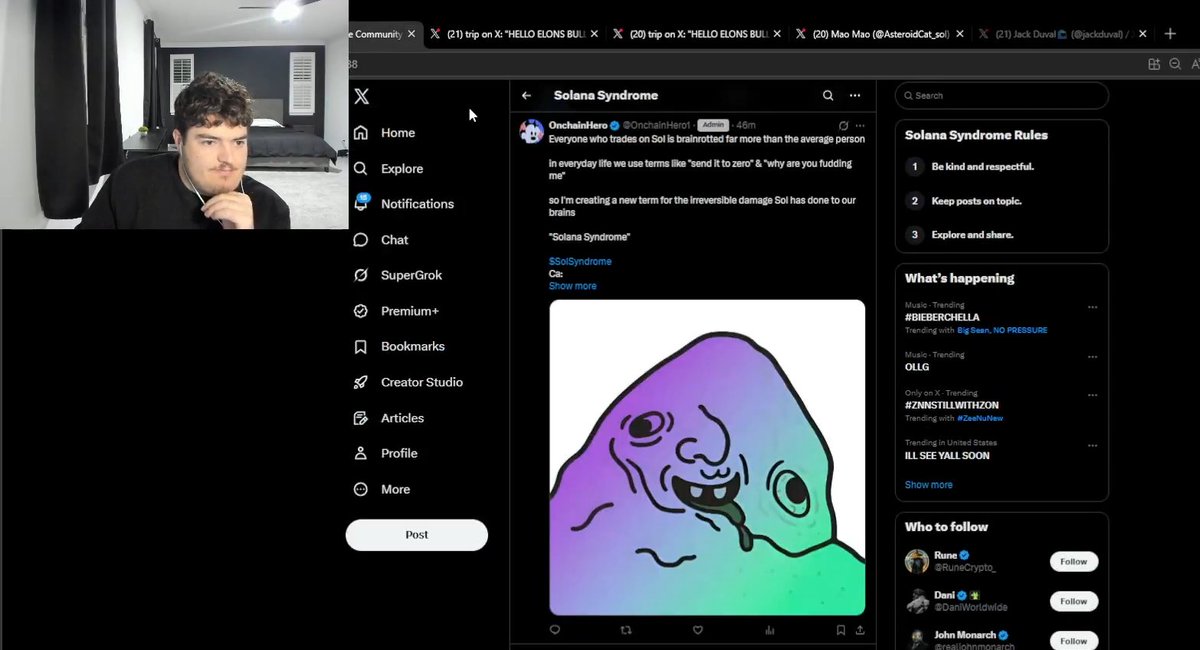Image resolution: width=1200 pixels, height=650 pixels.
Task: Follow John Monarch
Action: coord(1074,641)
